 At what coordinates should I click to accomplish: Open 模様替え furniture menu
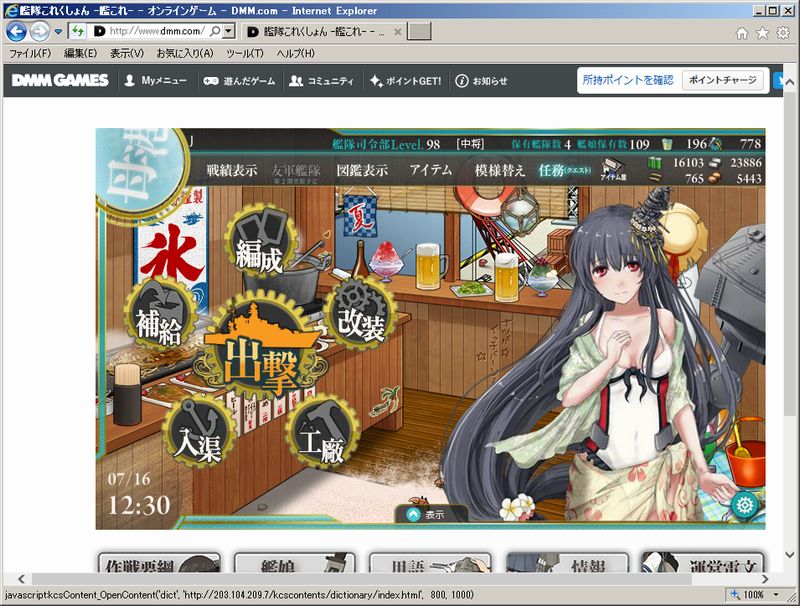coord(500,170)
